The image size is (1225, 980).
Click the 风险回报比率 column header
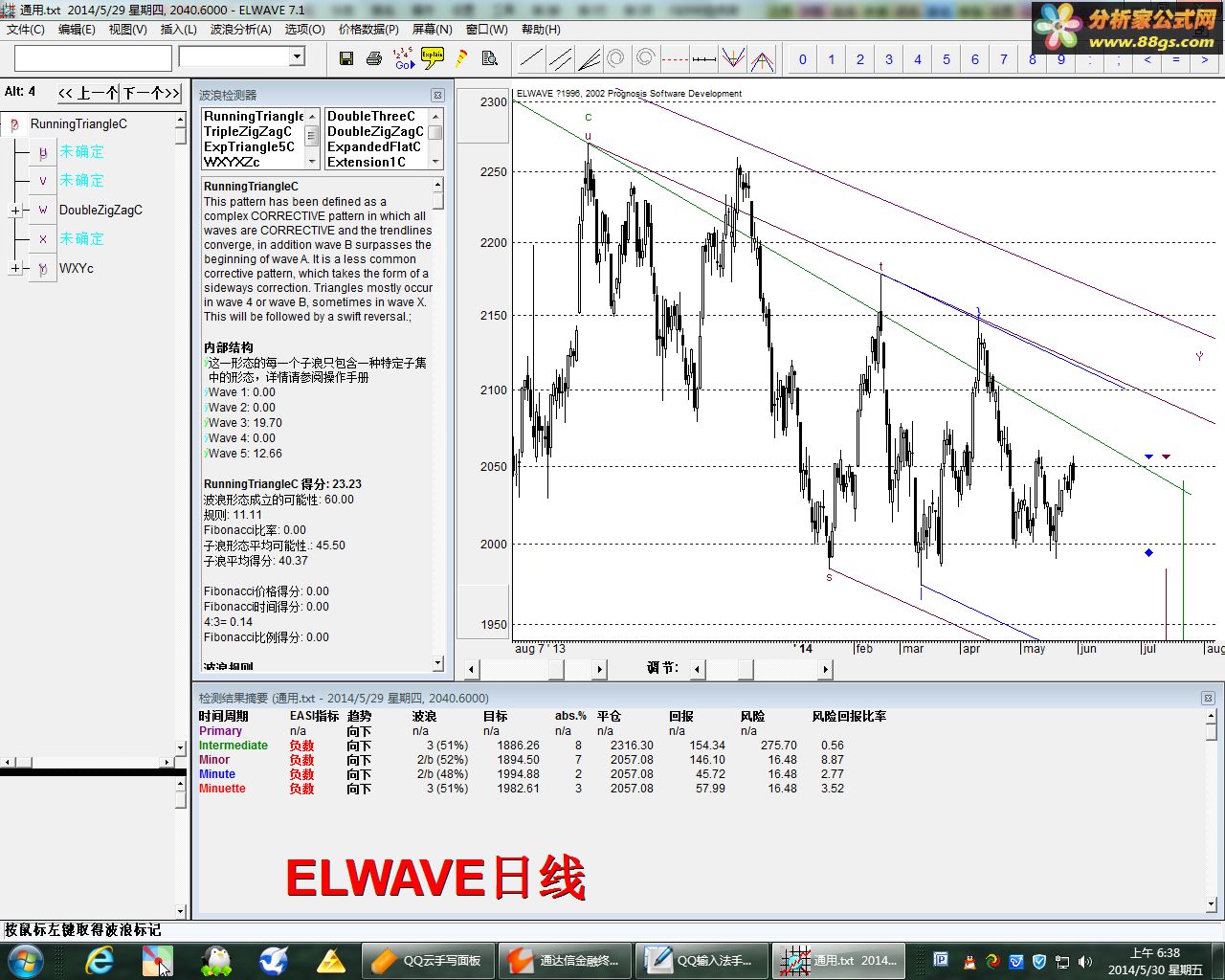tap(849, 716)
